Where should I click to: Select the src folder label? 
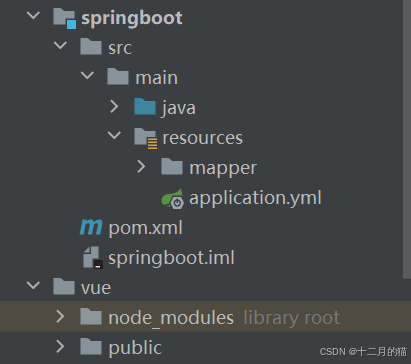120,48
